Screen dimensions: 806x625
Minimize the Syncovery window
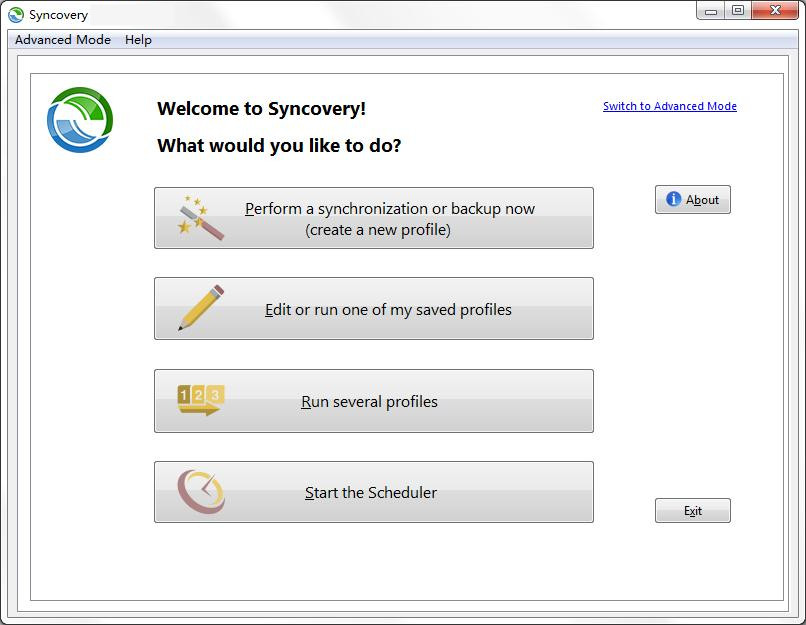tap(712, 10)
